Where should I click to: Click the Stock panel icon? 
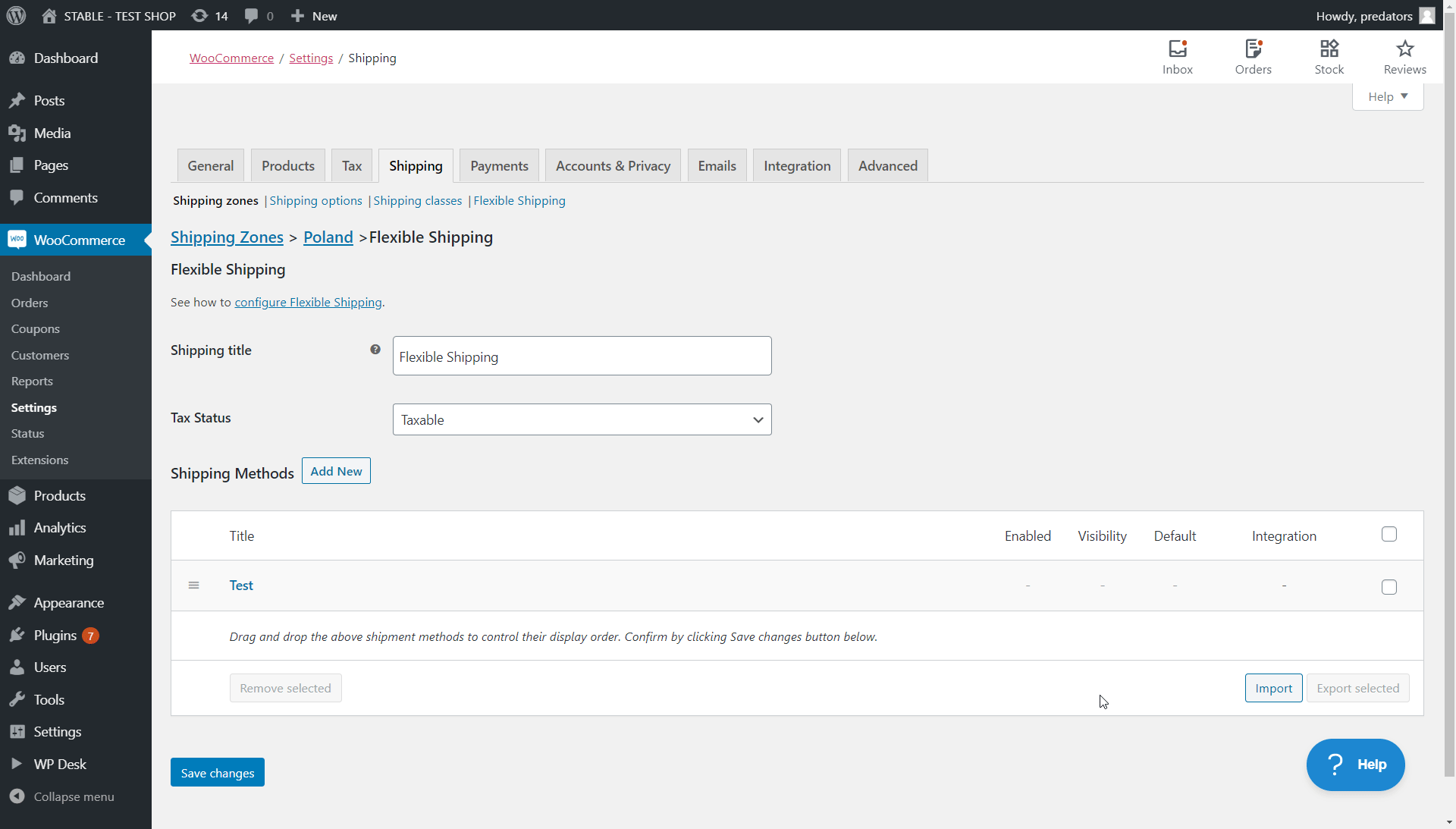click(x=1329, y=57)
